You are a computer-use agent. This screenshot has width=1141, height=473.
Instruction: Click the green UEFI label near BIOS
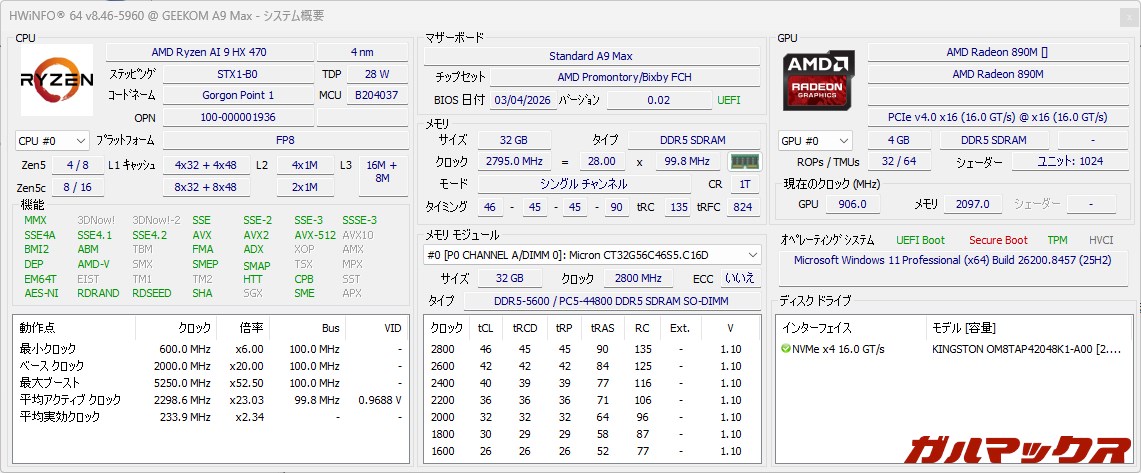click(728, 100)
